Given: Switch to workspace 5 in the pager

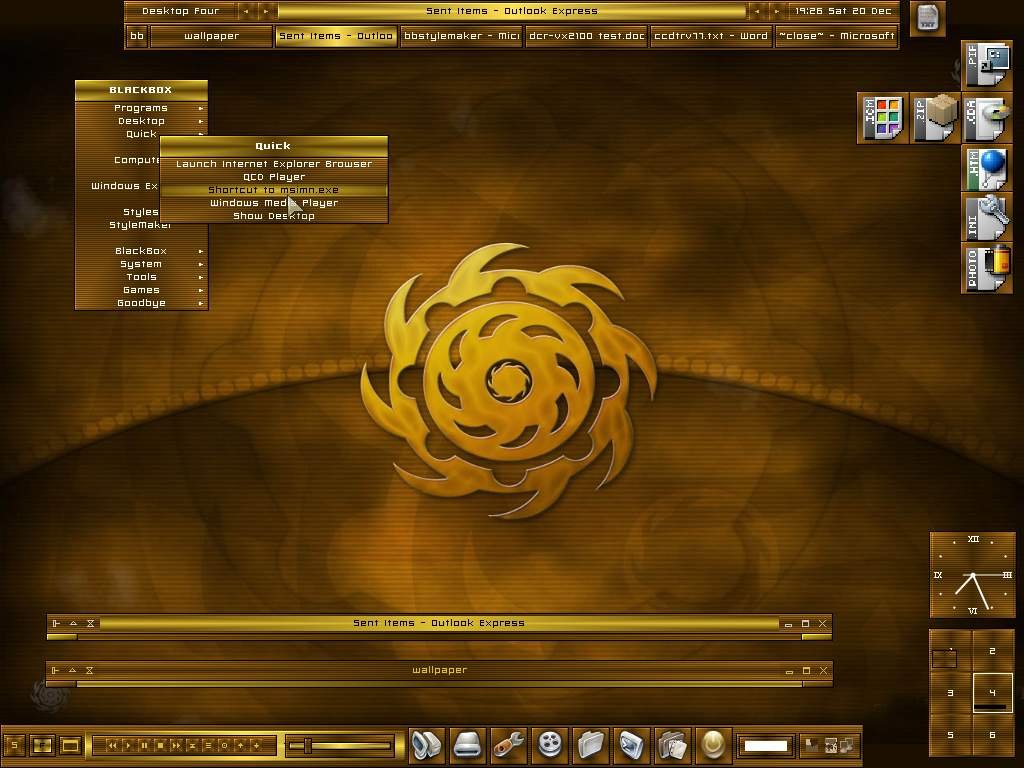Looking at the screenshot, I should tap(951, 735).
